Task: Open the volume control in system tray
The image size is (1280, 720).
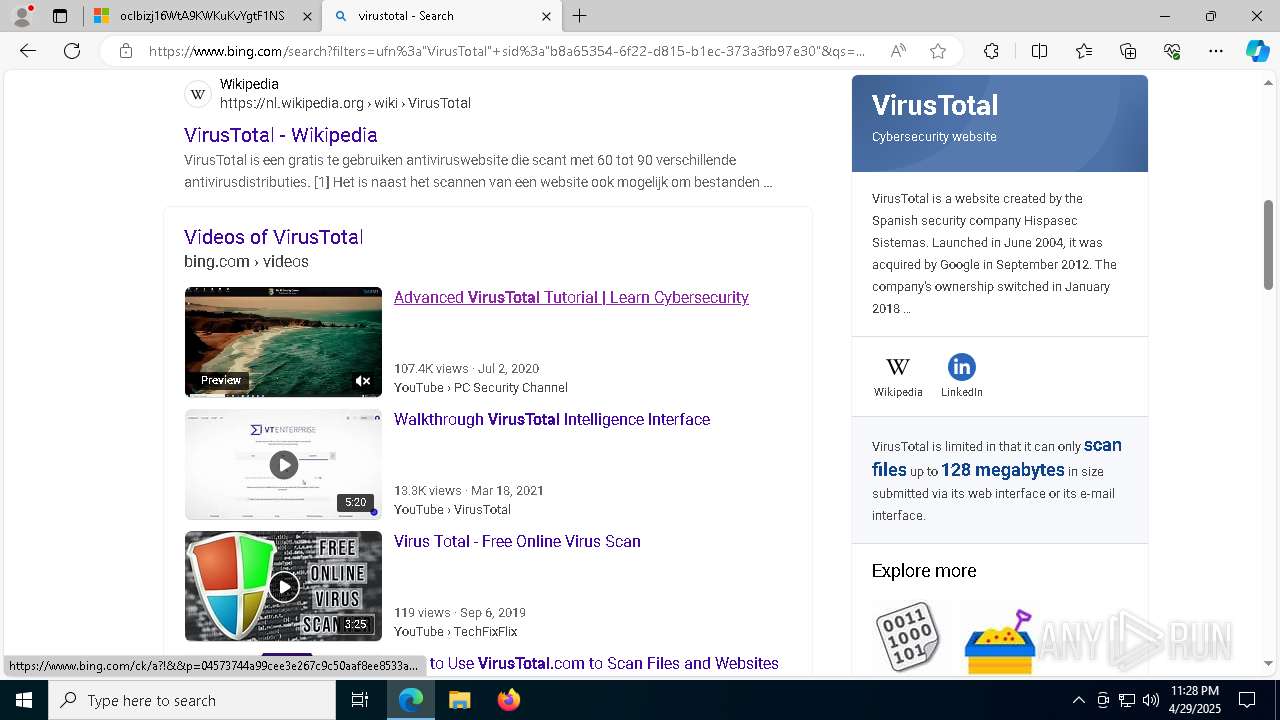Action: (1150, 700)
